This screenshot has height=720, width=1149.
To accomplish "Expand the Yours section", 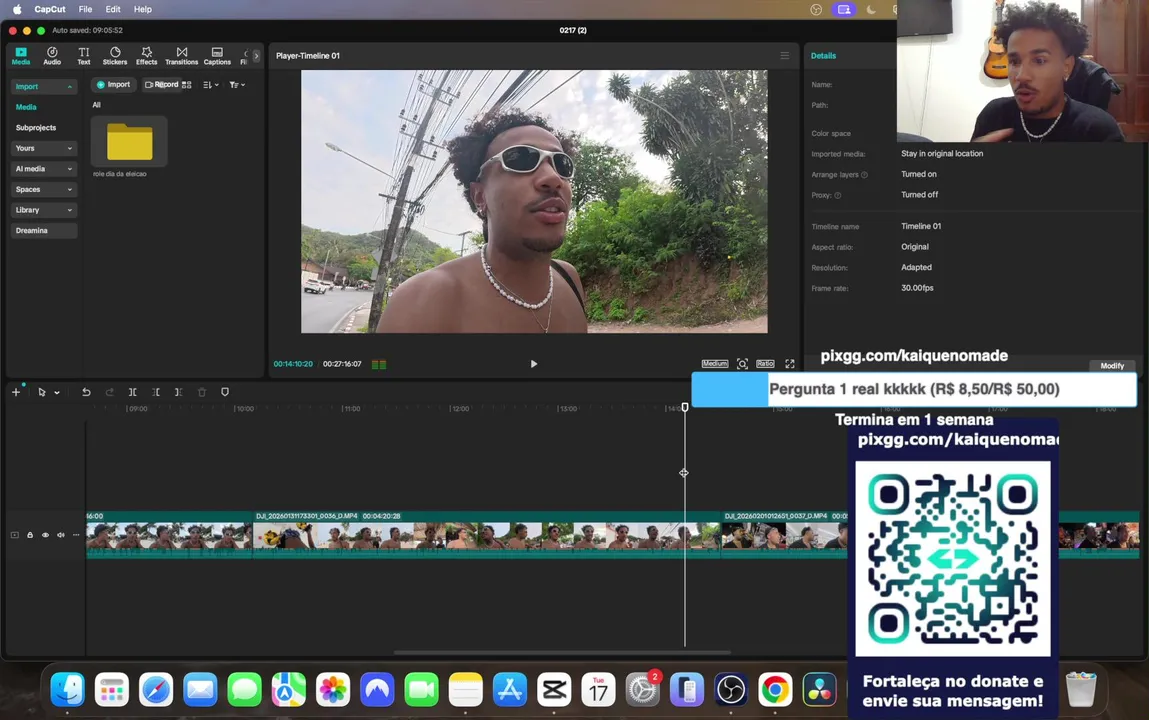I will click(x=44, y=148).
